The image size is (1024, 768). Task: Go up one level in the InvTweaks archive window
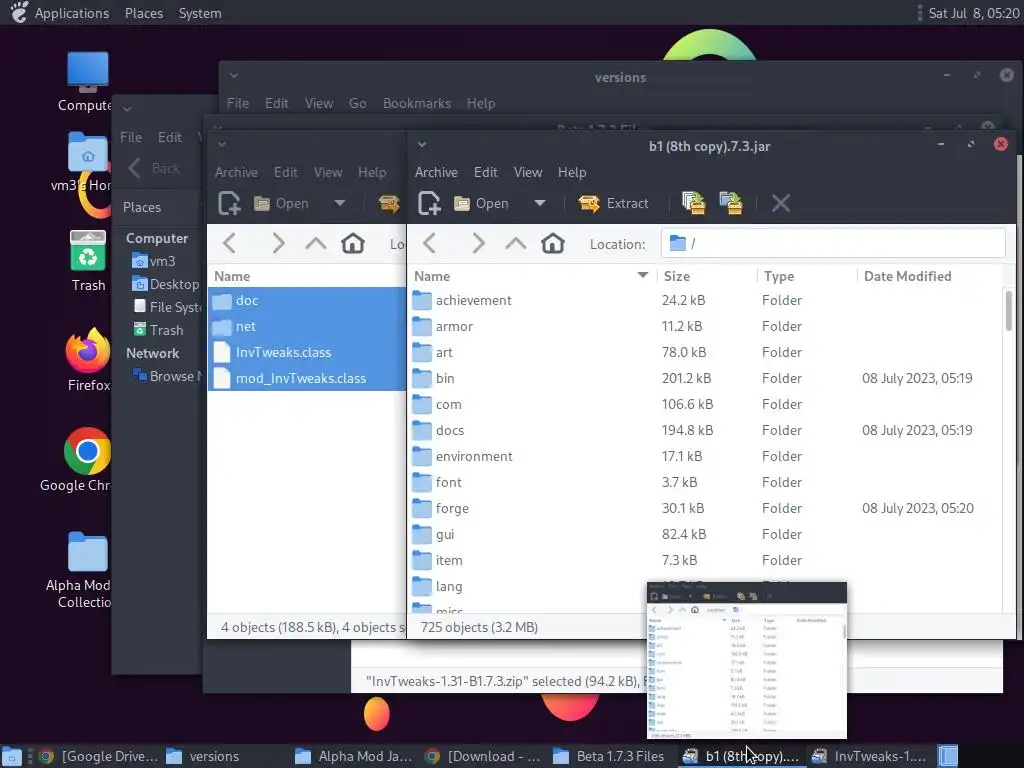[x=315, y=244]
